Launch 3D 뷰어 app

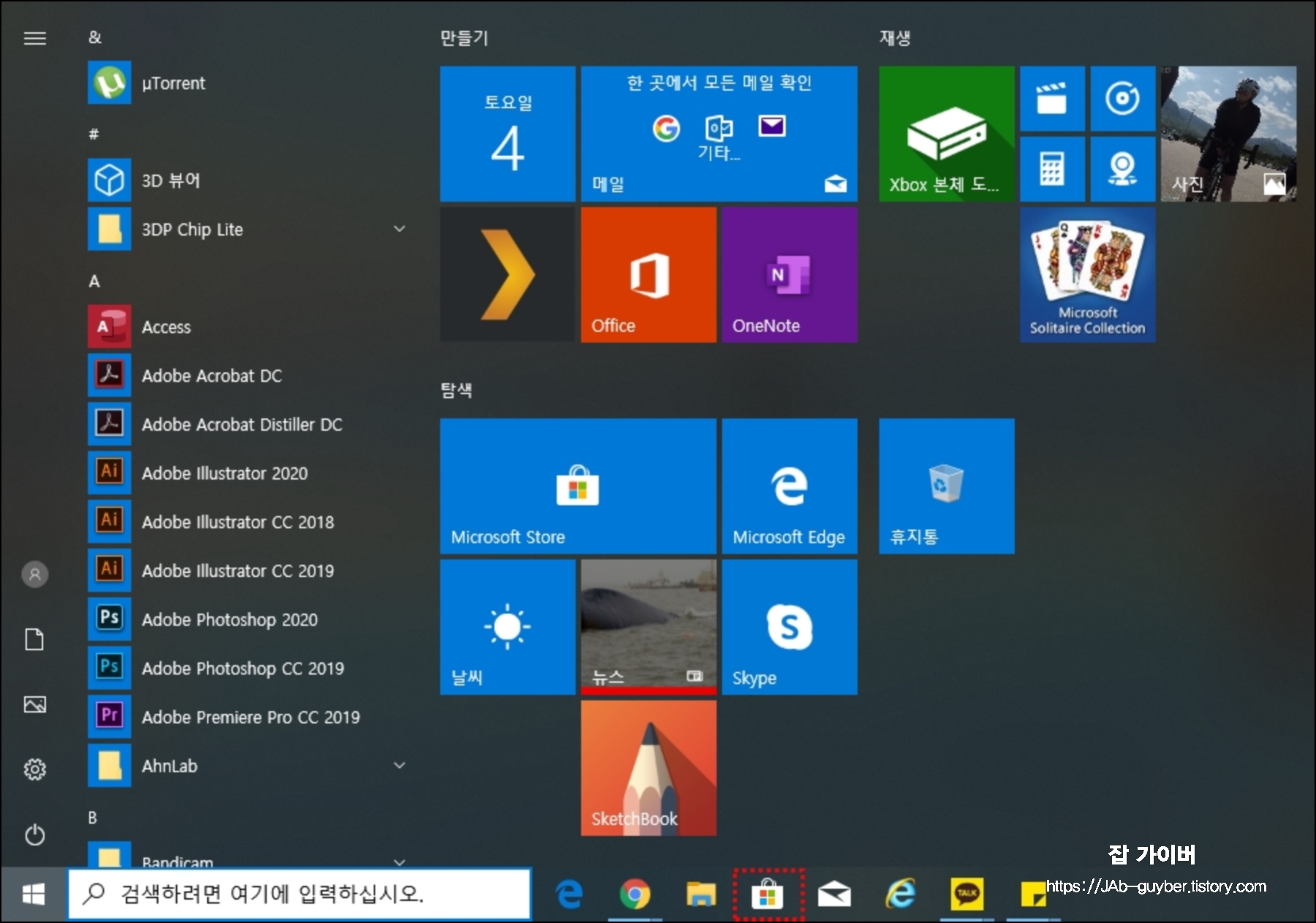tap(249, 180)
